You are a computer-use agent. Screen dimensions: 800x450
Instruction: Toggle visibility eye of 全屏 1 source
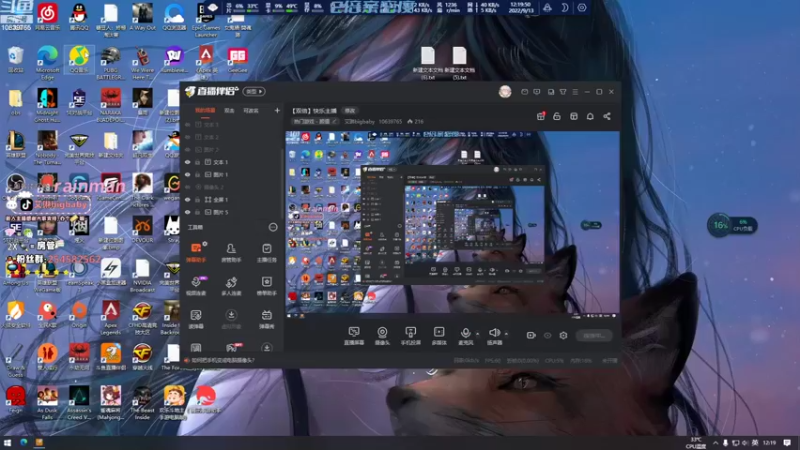[188, 199]
